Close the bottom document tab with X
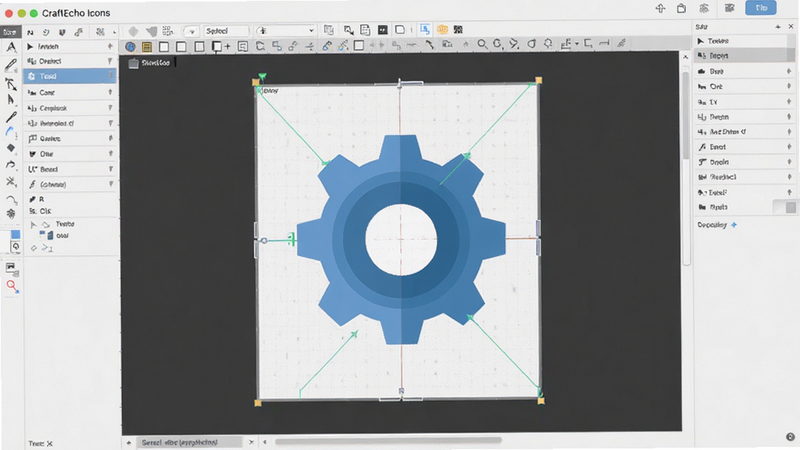 tap(251, 442)
